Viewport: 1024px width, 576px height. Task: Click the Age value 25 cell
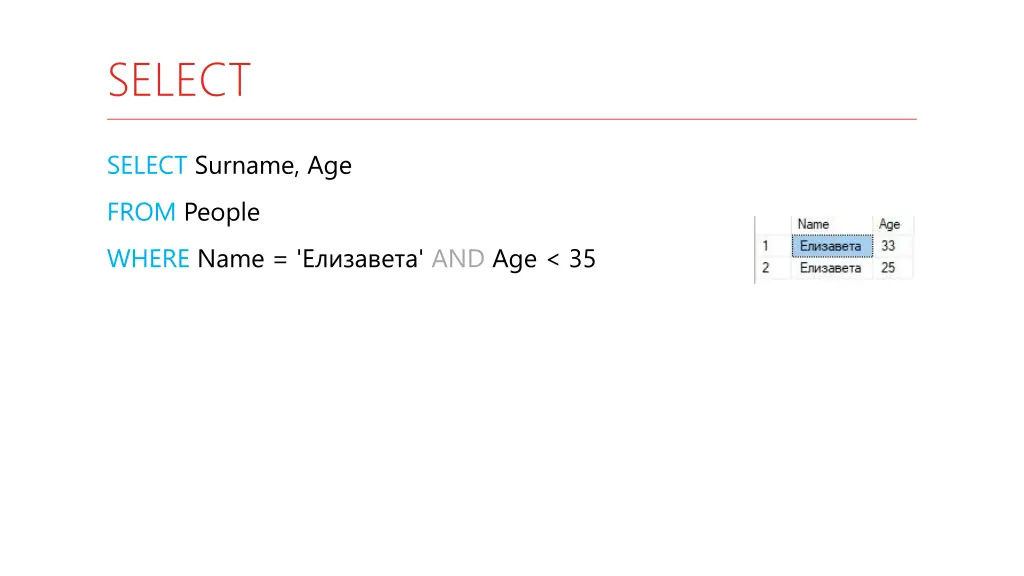(892, 268)
